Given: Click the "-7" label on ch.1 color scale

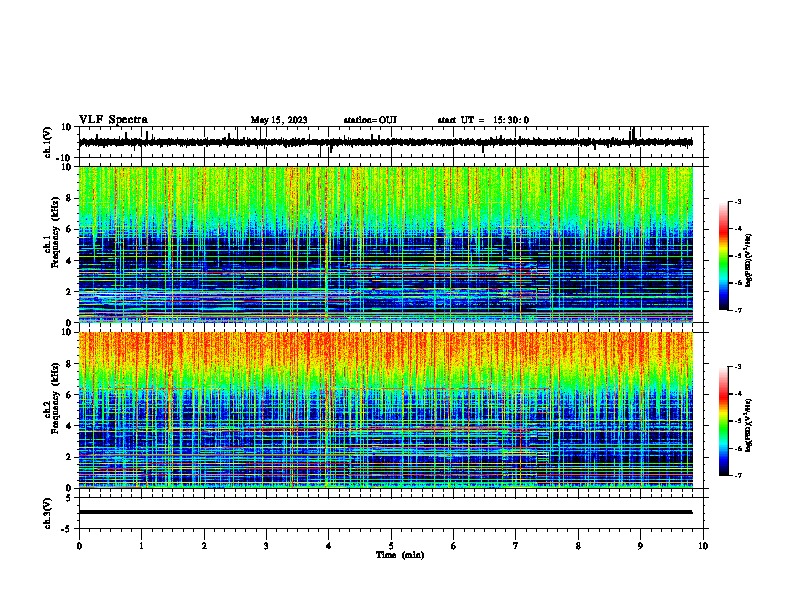Looking at the screenshot, I should 737,311.
